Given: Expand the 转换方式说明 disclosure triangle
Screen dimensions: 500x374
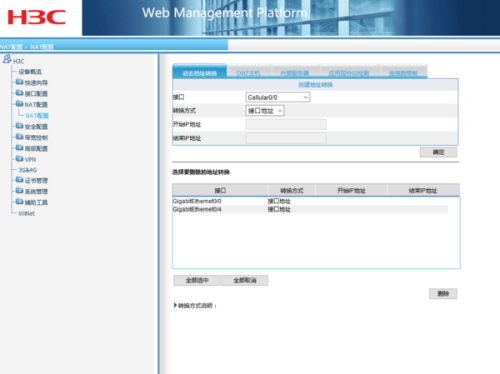Looking at the screenshot, I should point(175,305).
